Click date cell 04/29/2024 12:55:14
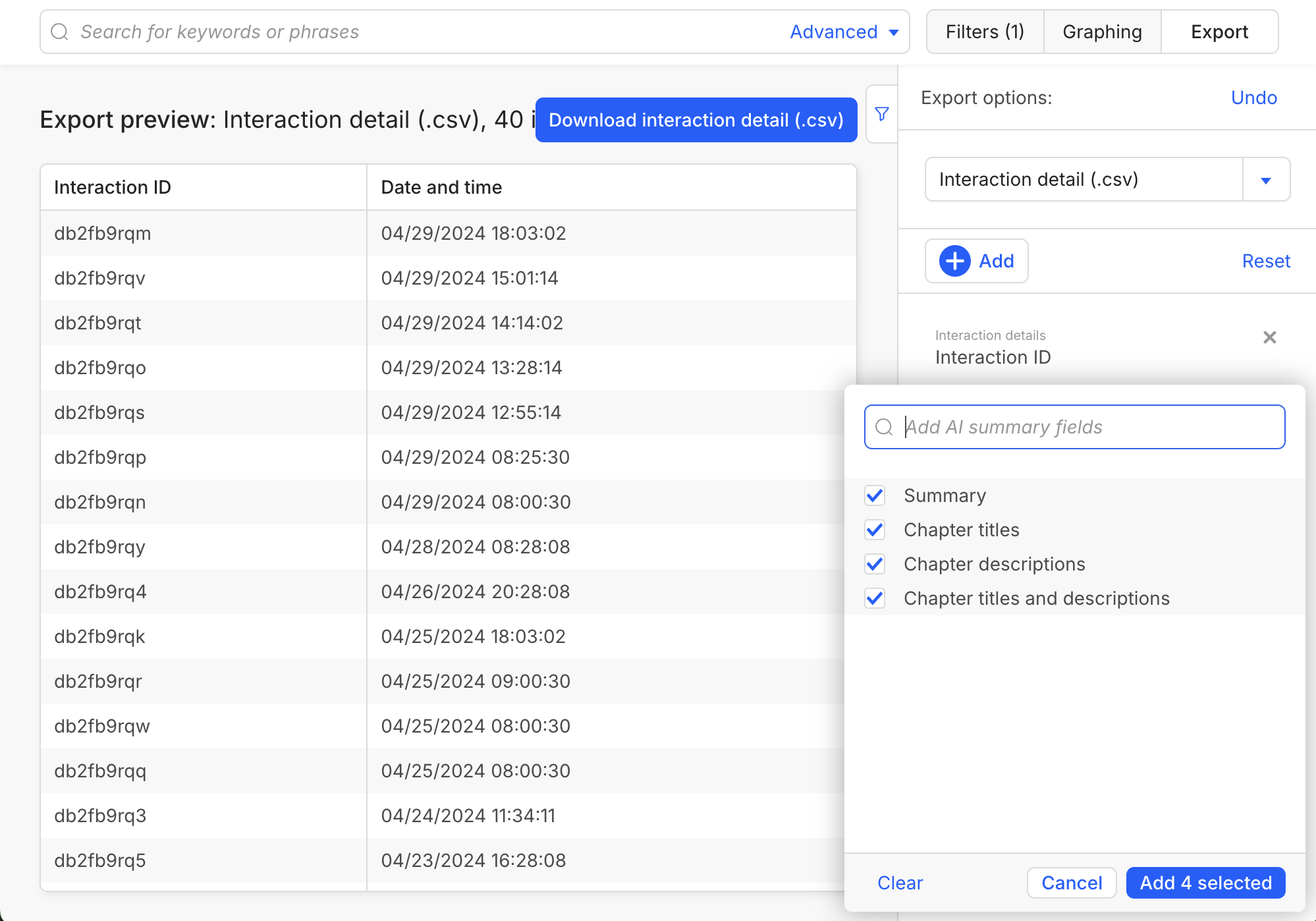This screenshot has height=921, width=1316. [471, 412]
